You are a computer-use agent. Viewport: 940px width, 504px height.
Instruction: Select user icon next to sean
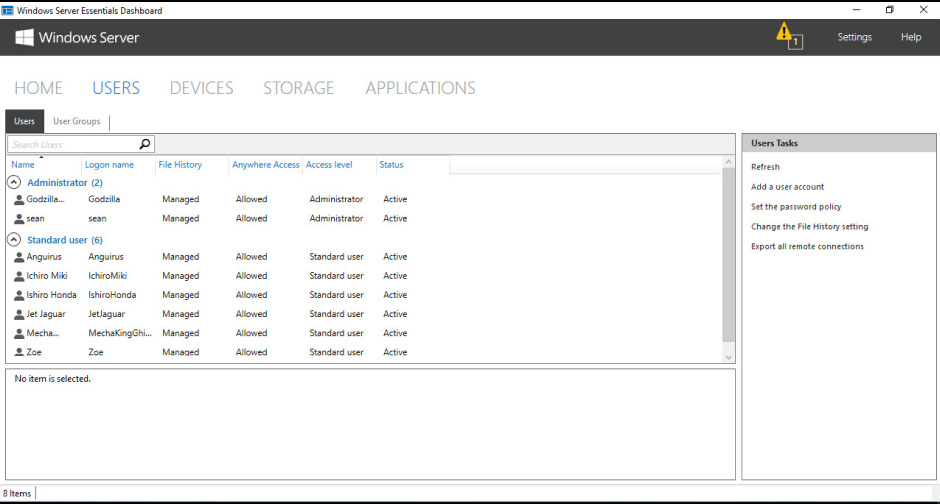click(19, 219)
